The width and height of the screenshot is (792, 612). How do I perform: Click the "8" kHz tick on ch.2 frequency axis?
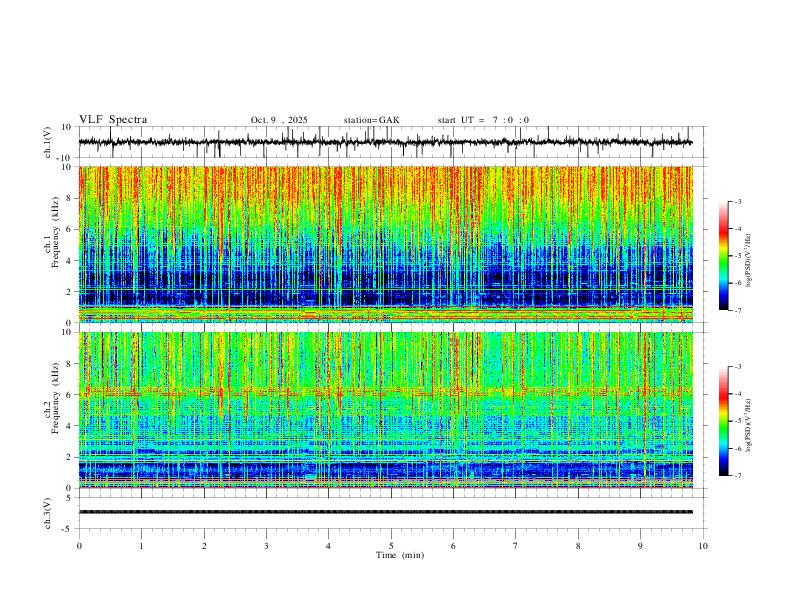[x=70, y=364]
